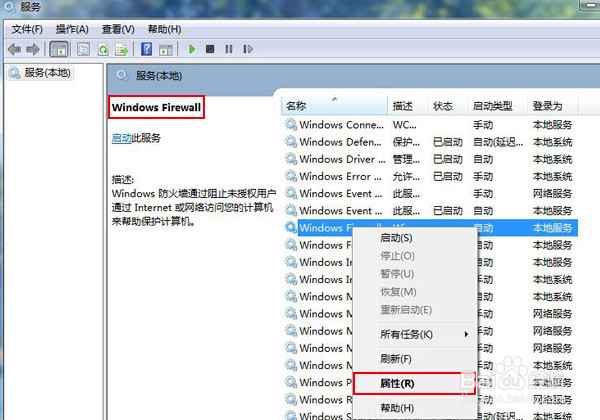
Task: Click the Export list toolbar icon
Action: pyautogui.click(x=122, y=49)
